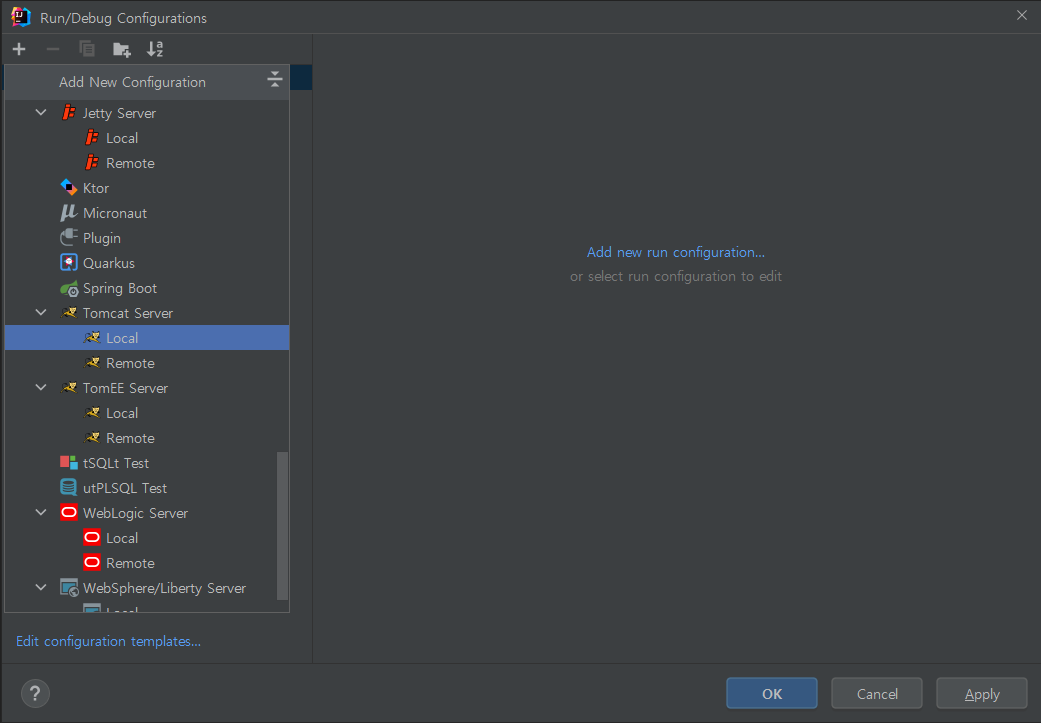Screen dimensions: 1041x723
Task: Collapse the WebLogic Server node
Action: (41, 513)
